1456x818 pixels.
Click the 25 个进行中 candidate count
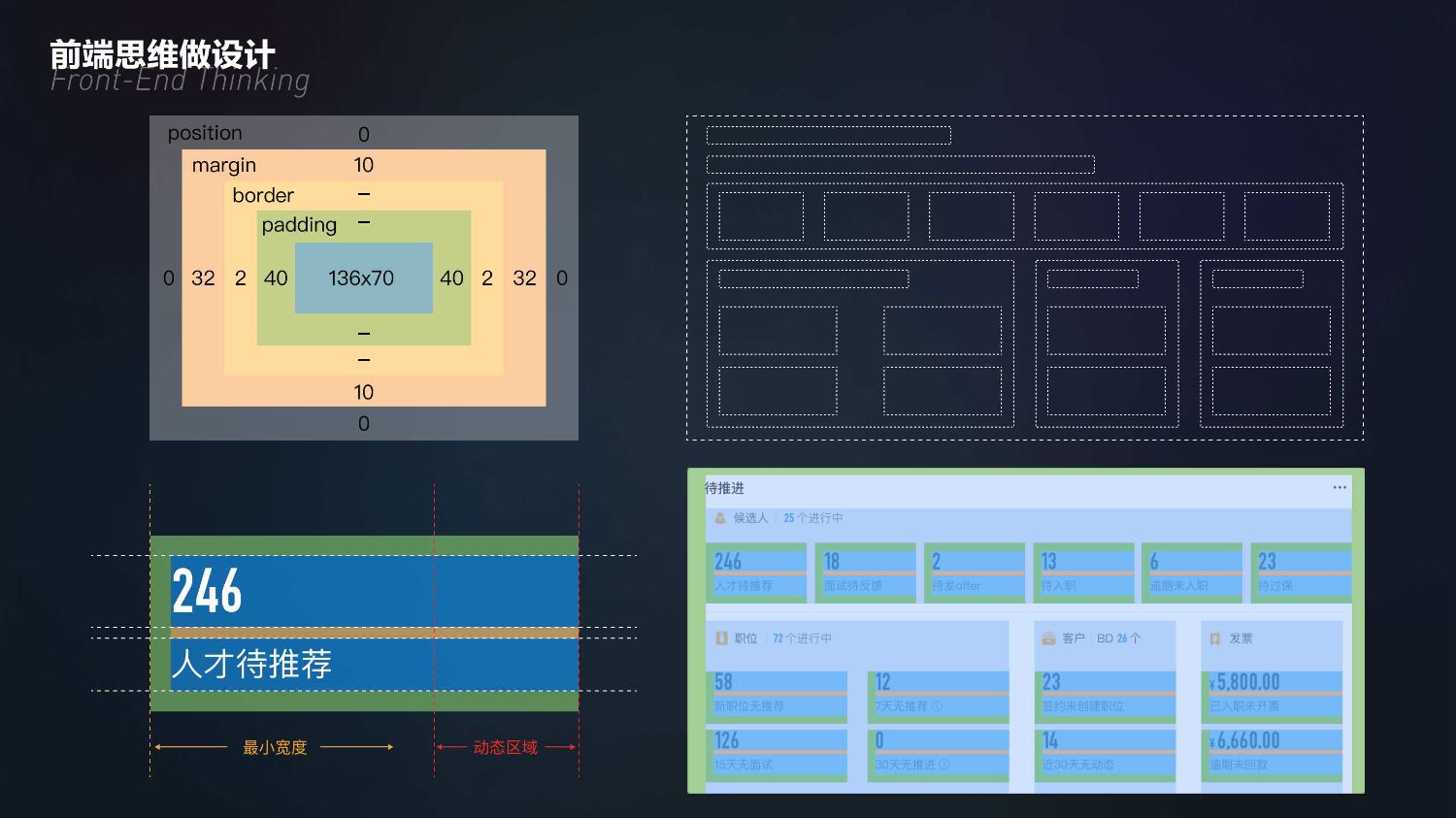click(x=812, y=518)
